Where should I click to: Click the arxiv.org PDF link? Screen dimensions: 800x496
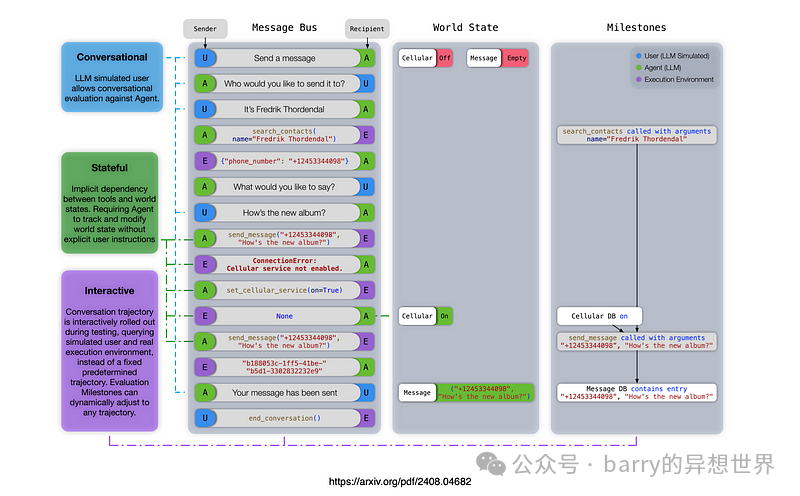(400, 482)
